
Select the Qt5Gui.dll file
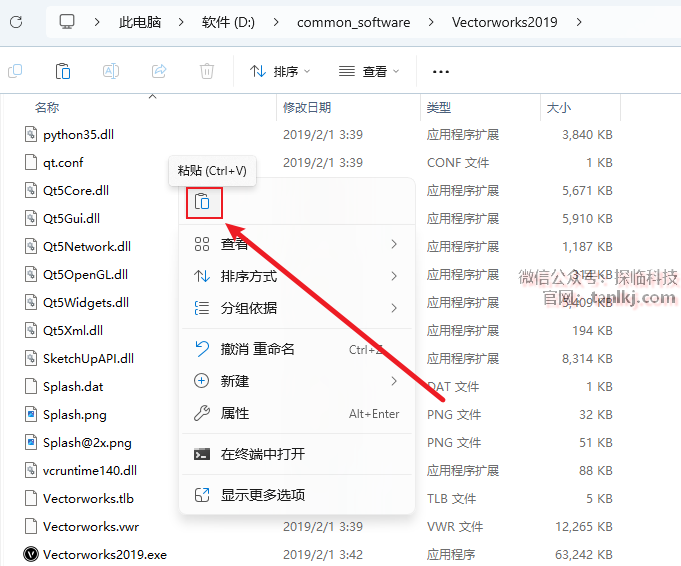pos(72,218)
